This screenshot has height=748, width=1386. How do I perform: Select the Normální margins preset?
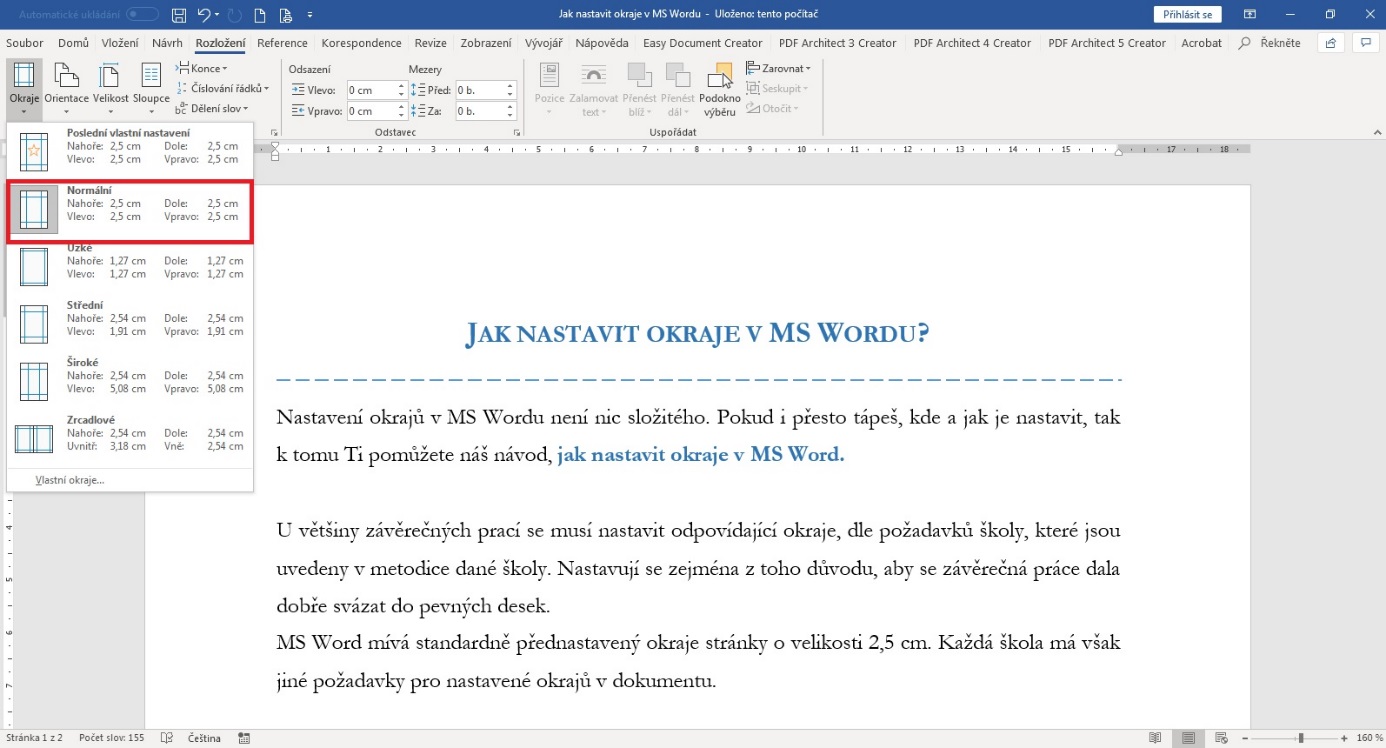point(130,210)
